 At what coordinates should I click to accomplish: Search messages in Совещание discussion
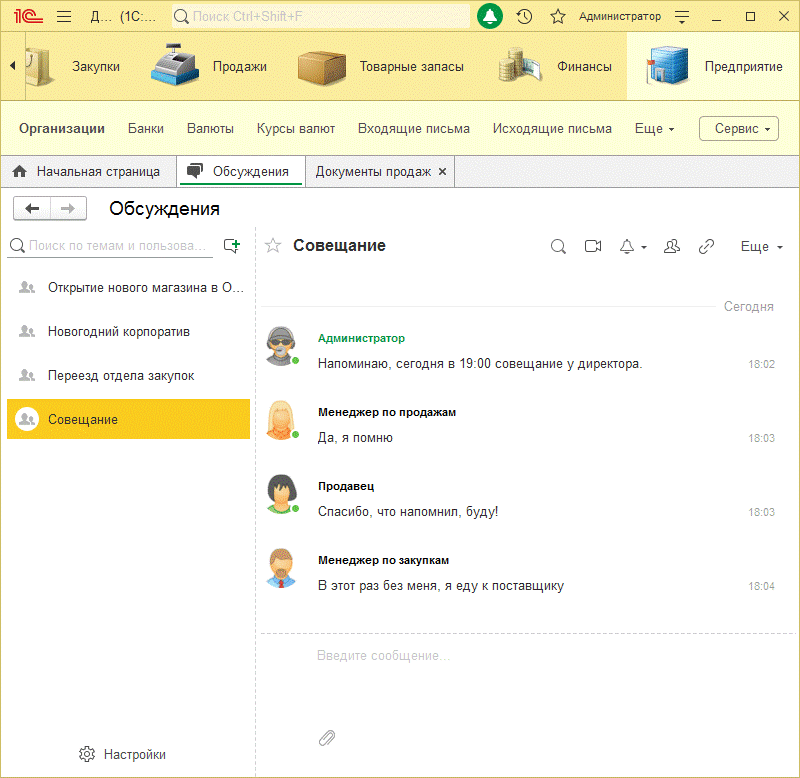tap(559, 246)
